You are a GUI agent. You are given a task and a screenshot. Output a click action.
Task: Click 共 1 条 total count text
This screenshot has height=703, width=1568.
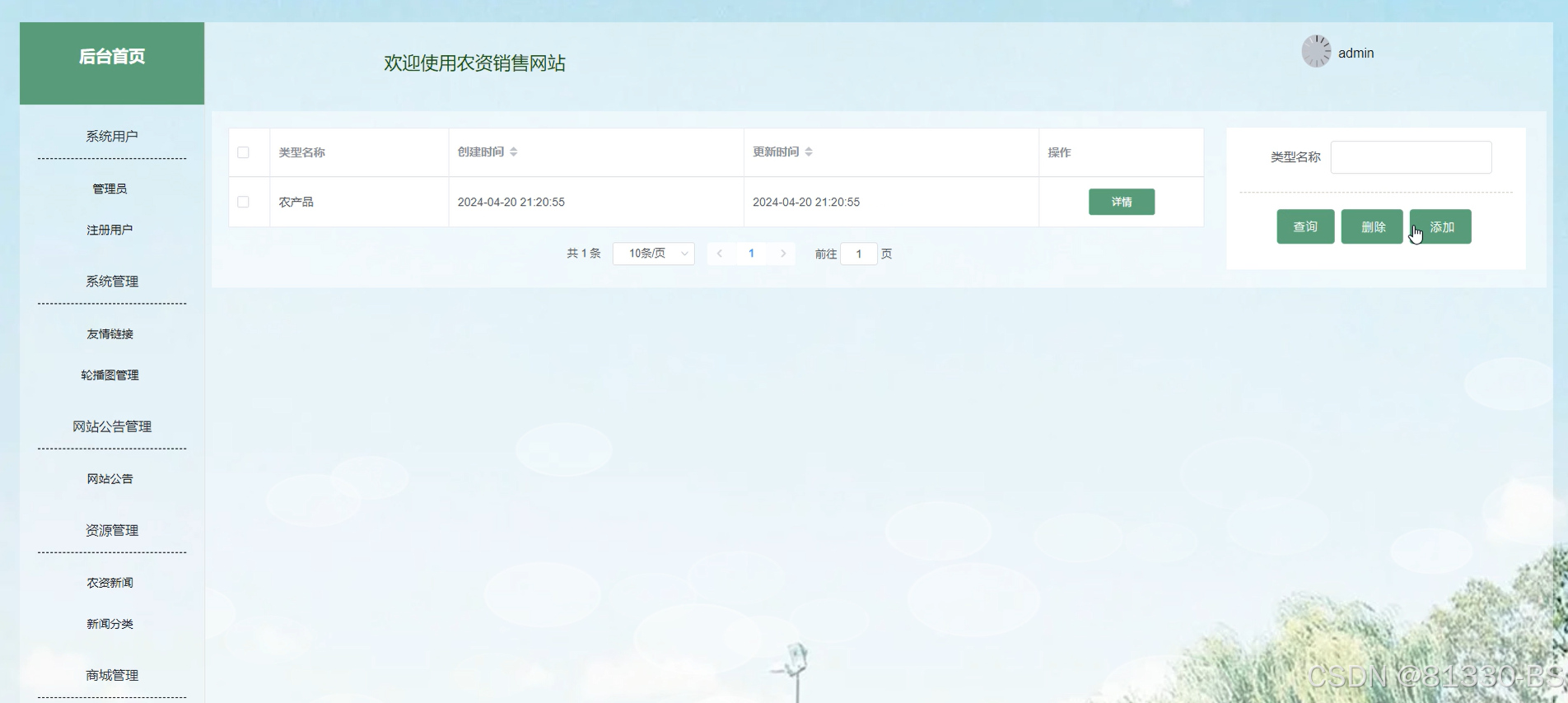pyautogui.click(x=584, y=254)
